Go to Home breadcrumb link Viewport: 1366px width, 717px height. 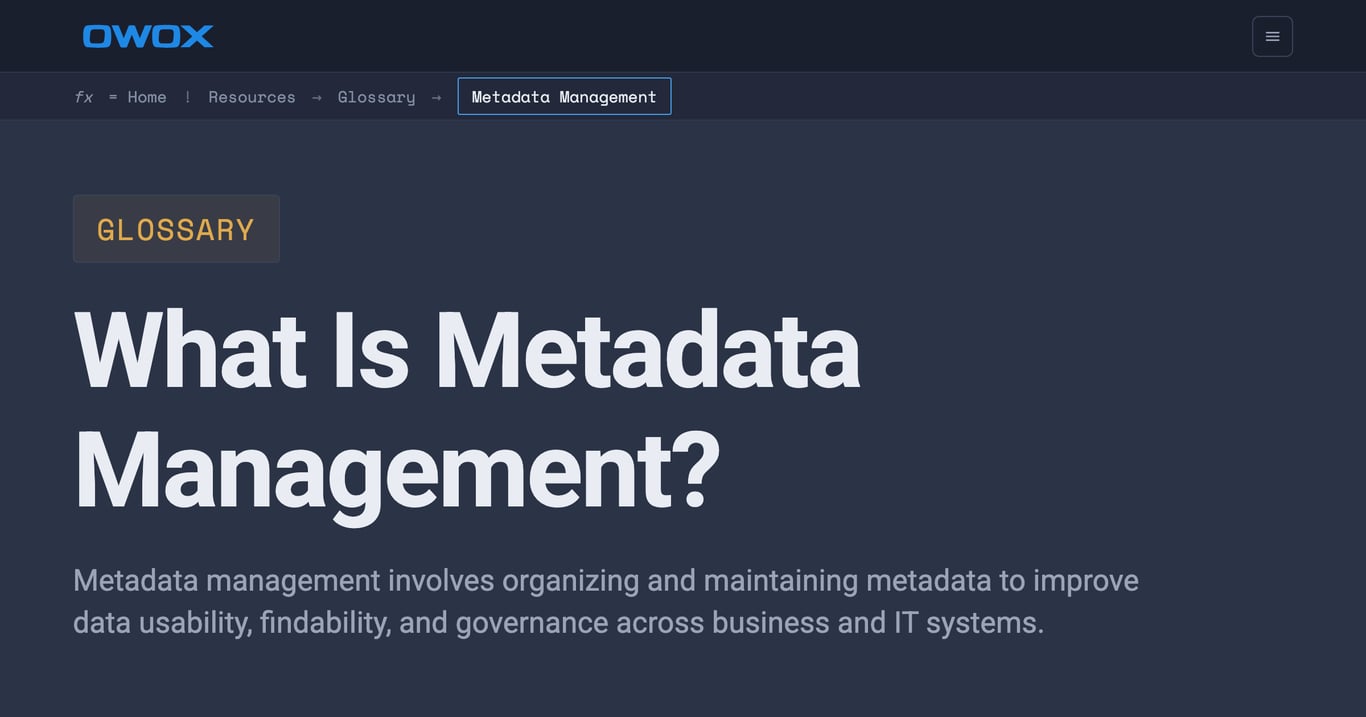tap(147, 97)
